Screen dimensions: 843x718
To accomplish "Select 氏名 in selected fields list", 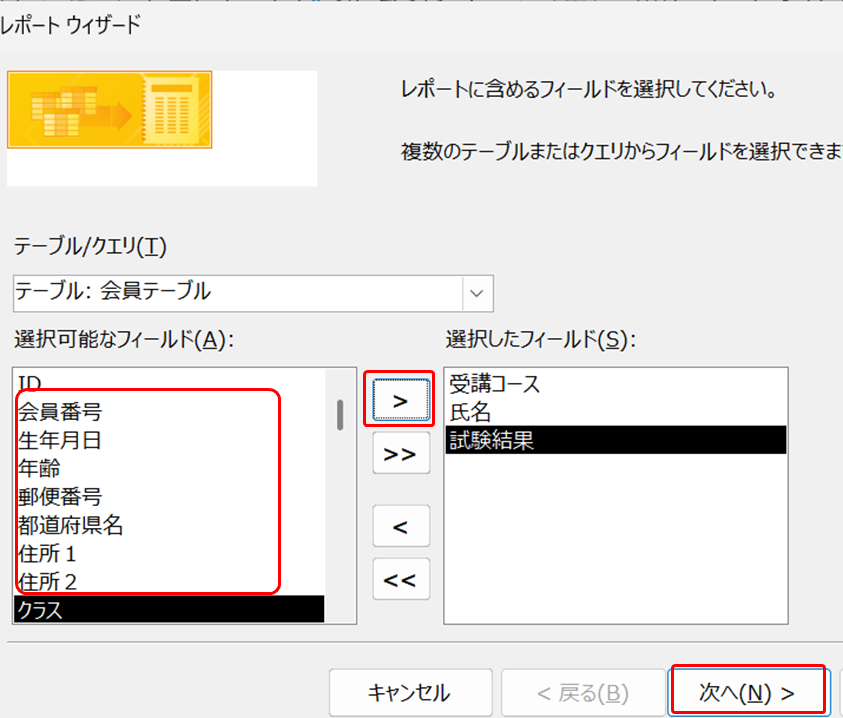I will point(470,412).
